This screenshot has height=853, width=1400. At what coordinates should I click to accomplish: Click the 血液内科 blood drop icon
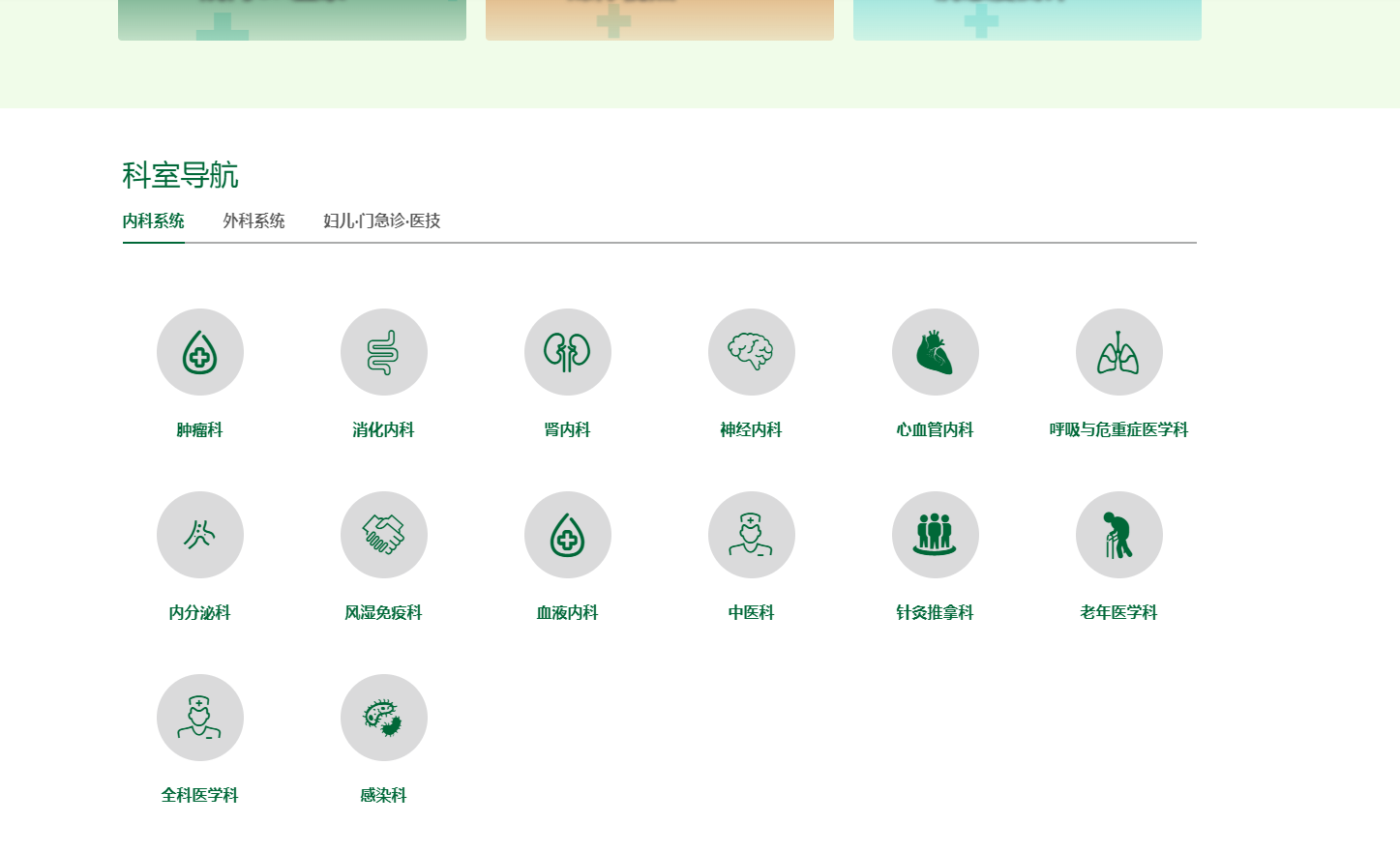coord(568,535)
